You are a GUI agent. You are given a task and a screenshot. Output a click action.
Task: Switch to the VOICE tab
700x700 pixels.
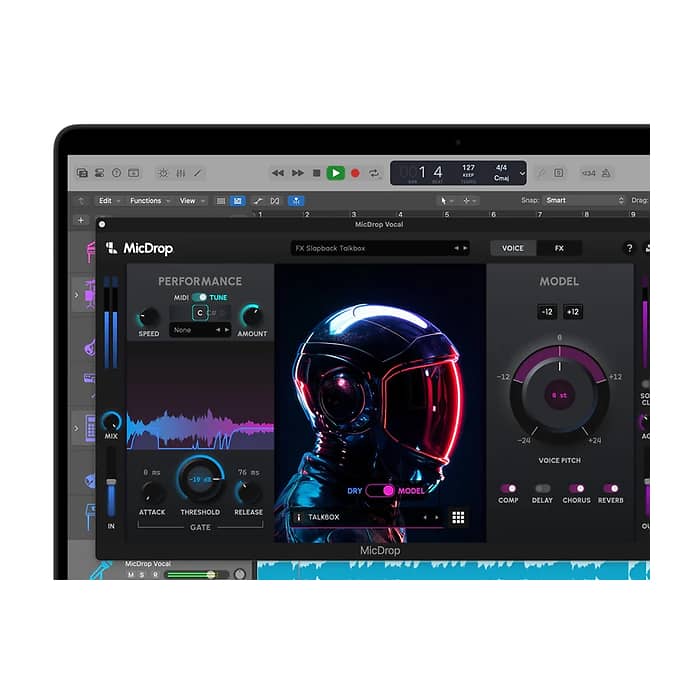512,248
